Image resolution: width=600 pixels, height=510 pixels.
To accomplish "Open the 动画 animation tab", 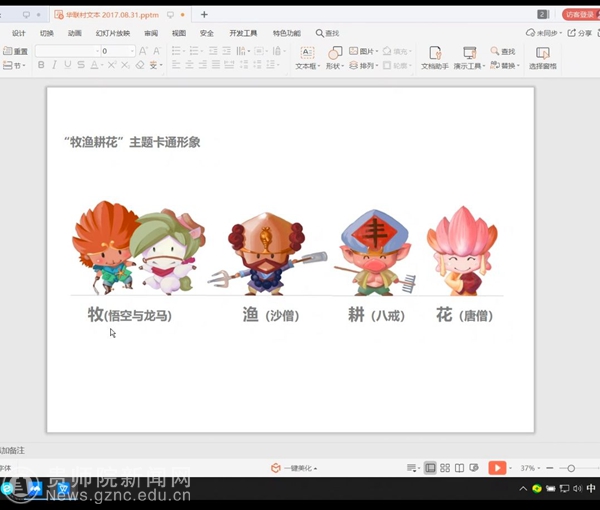I will 75,33.
